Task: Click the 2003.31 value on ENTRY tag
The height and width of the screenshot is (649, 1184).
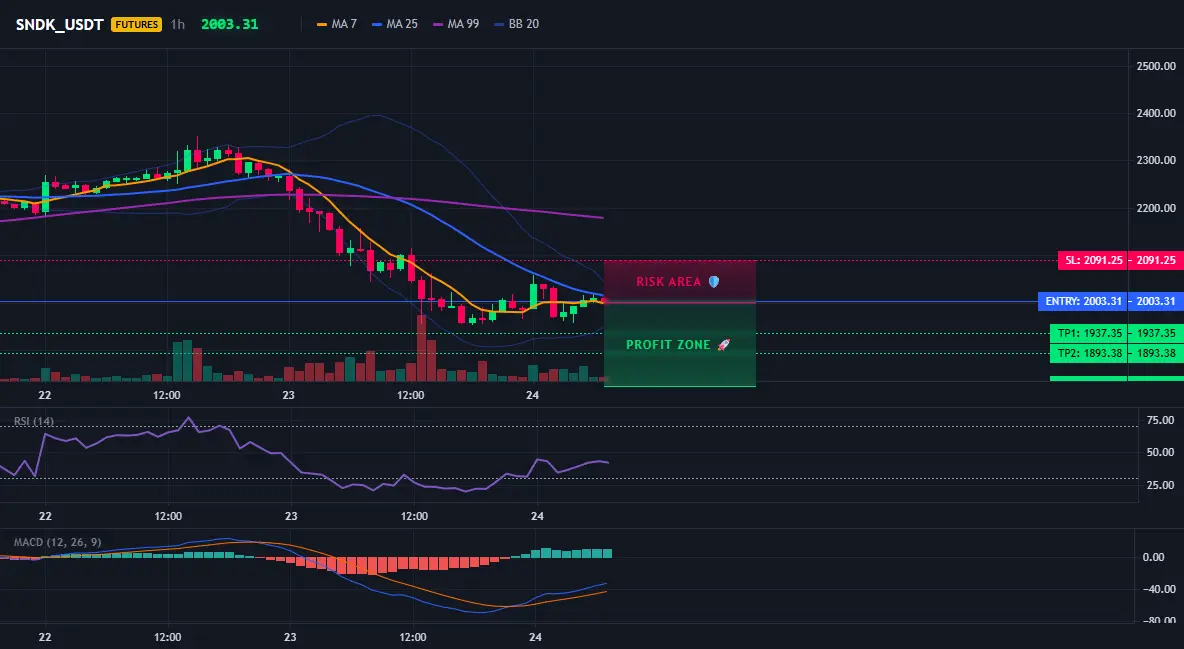Action: 1155,301
